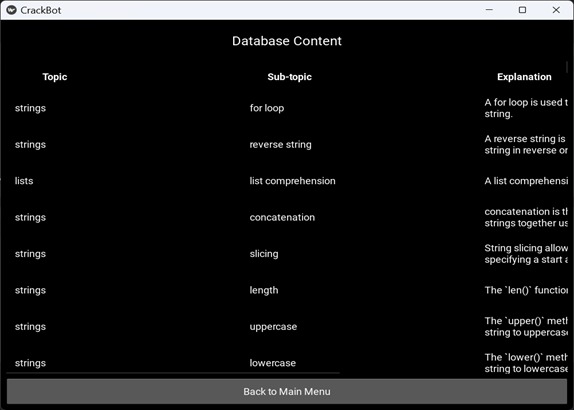The width and height of the screenshot is (574, 410).
Task: Click the Back to Main Menu button
Action: 287,391
